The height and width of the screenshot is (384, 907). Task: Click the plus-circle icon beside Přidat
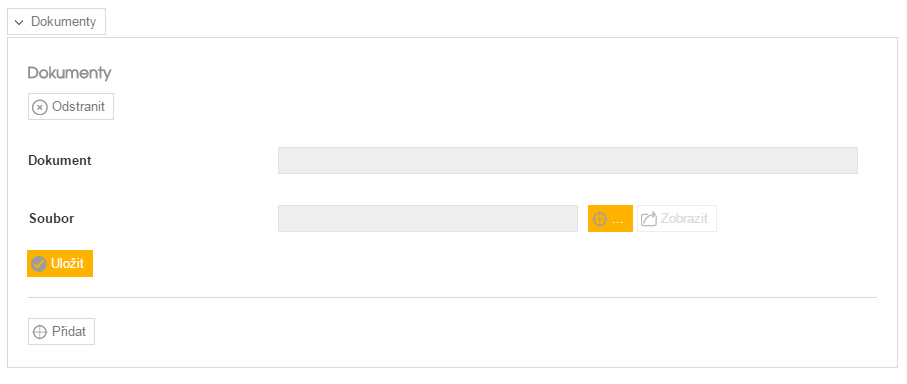pyautogui.click(x=39, y=332)
